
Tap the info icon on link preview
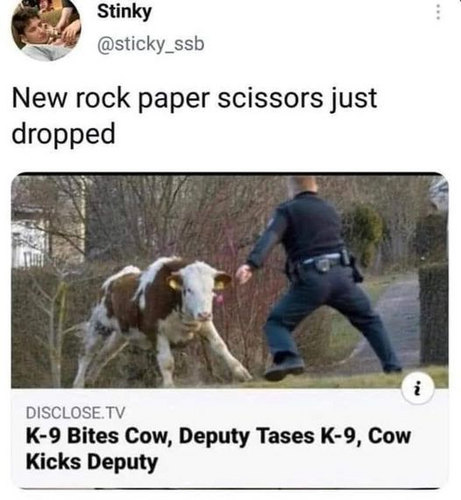418,389
